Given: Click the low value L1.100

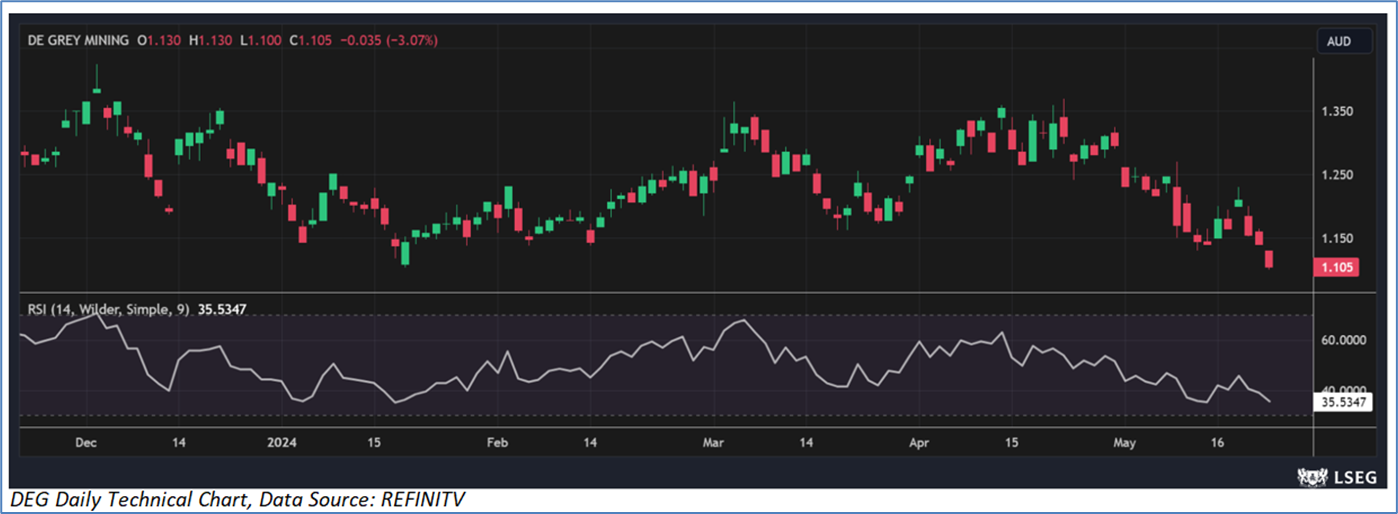Looking at the screenshot, I should (x=260, y=40).
